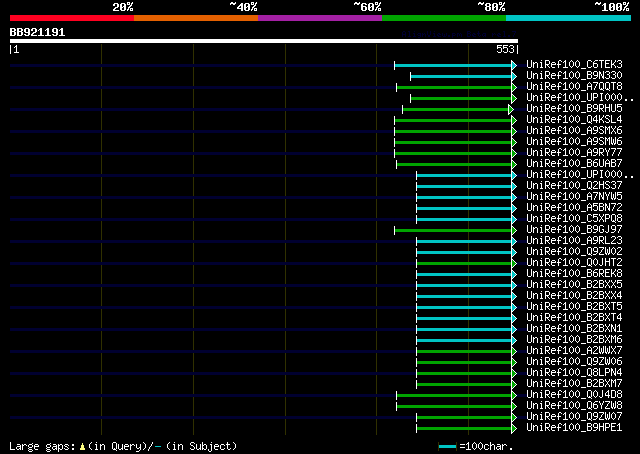The width and height of the screenshot is (640, 454).
Task: Select the UniRef100_B2BXT5 subject name
Action: 574,307
